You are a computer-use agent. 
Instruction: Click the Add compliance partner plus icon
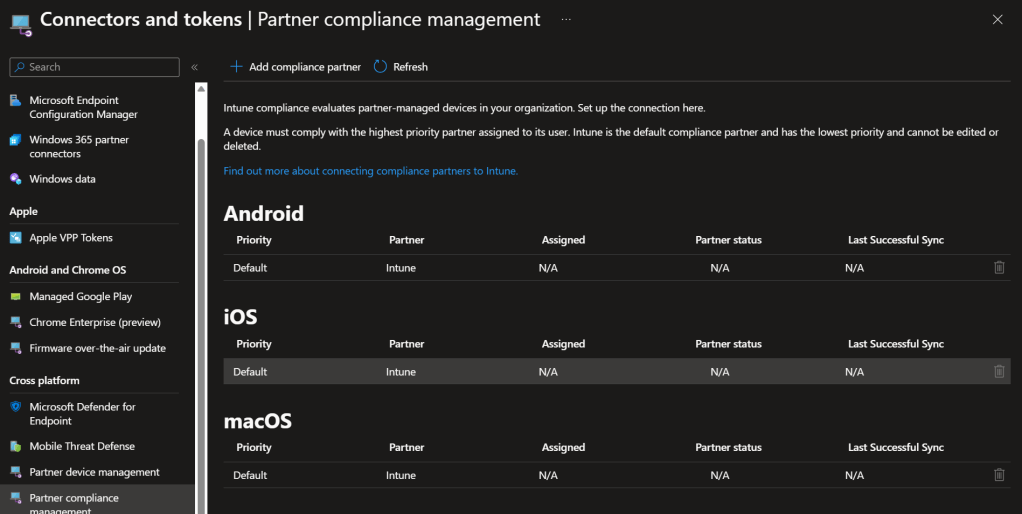tap(236, 67)
